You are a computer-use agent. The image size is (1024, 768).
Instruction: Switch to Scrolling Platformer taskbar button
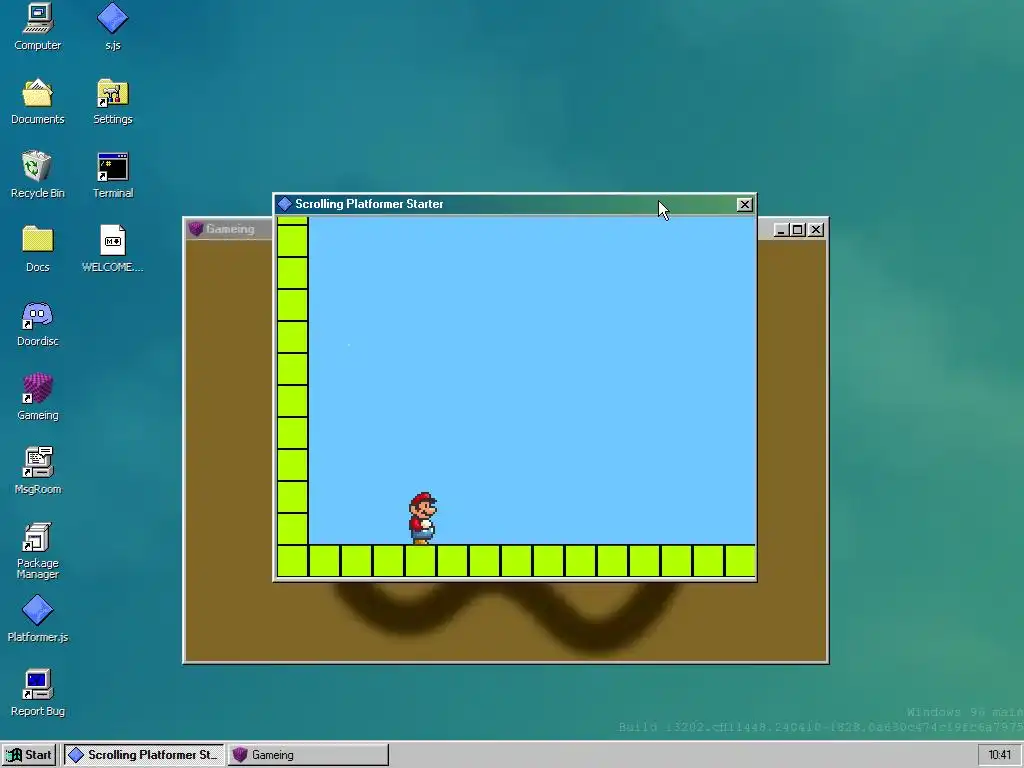(x=144, y=755)
